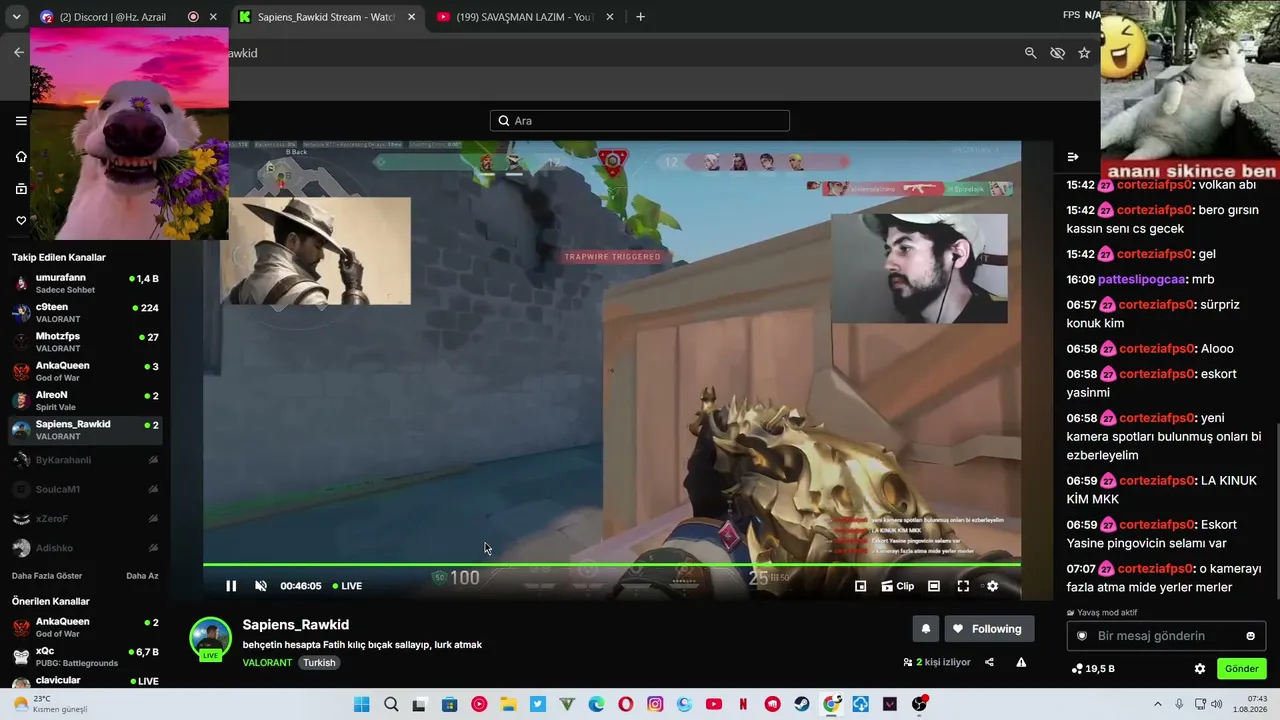Open AlreoN channel in followed list

85,401
